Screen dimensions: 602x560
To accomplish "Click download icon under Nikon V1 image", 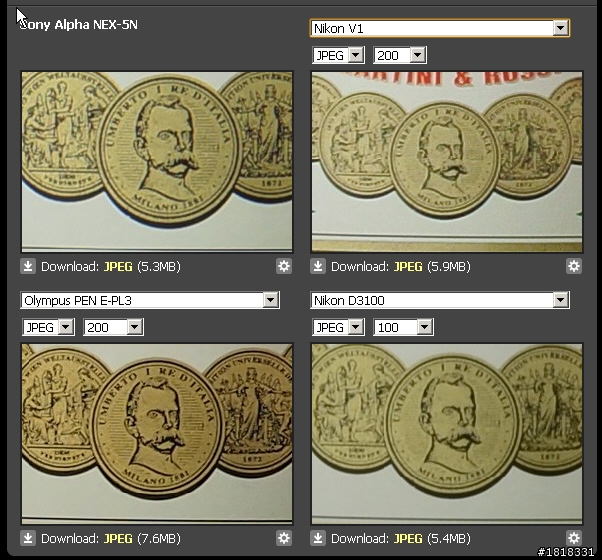I will tap(318, 266).
